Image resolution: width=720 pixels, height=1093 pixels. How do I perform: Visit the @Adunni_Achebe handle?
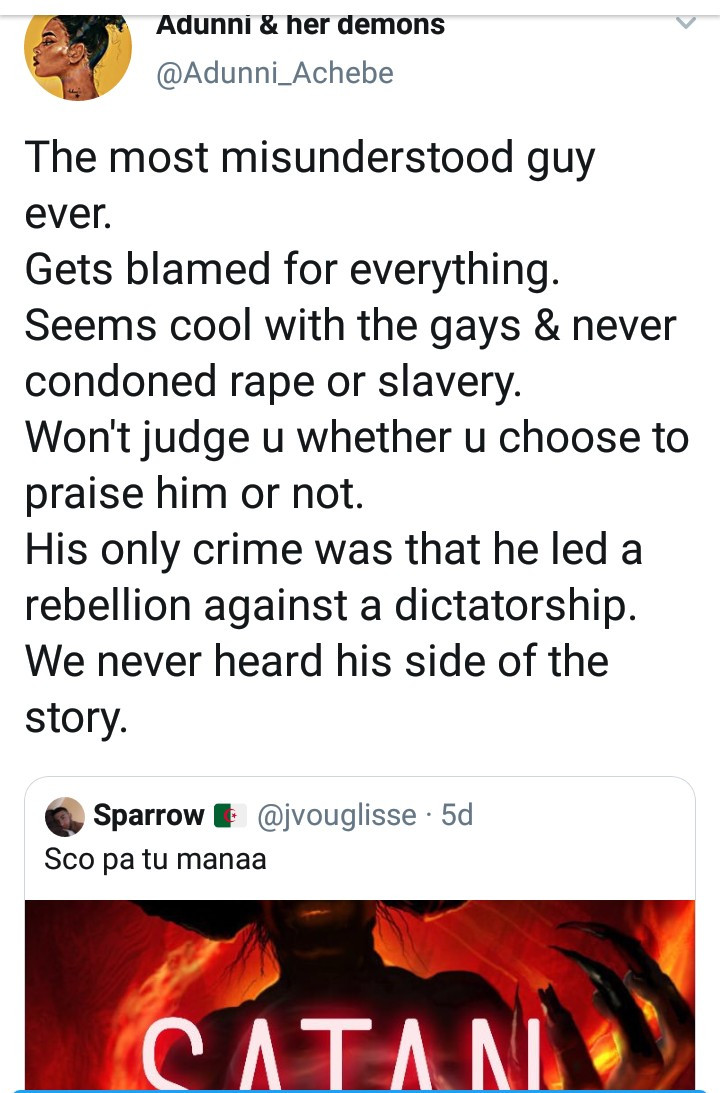275,73
